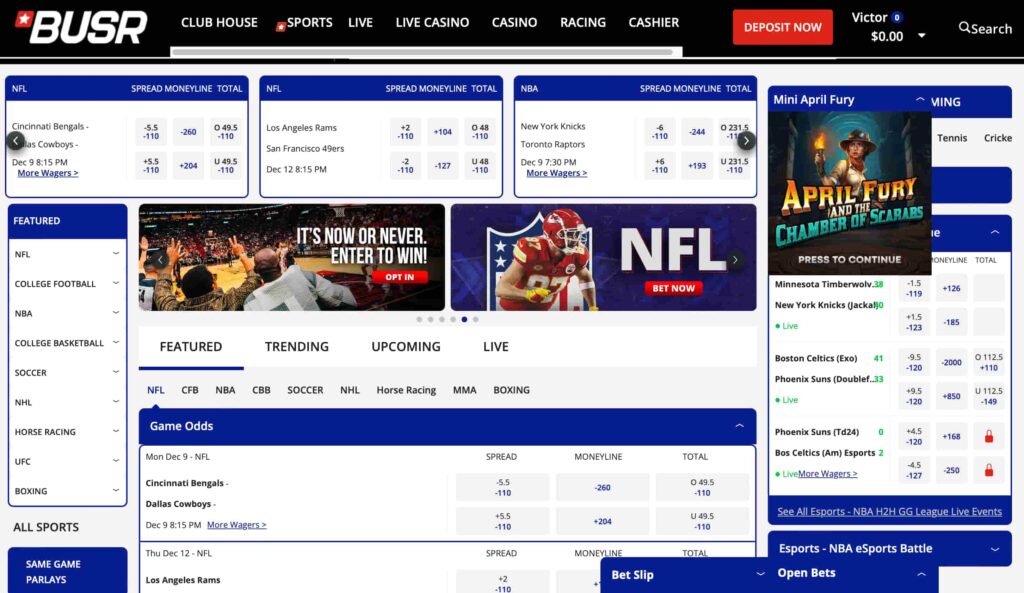Pick Phoenix Suns +850 moneyline
Screen dimensions: 1024x593
coord(952,396)
